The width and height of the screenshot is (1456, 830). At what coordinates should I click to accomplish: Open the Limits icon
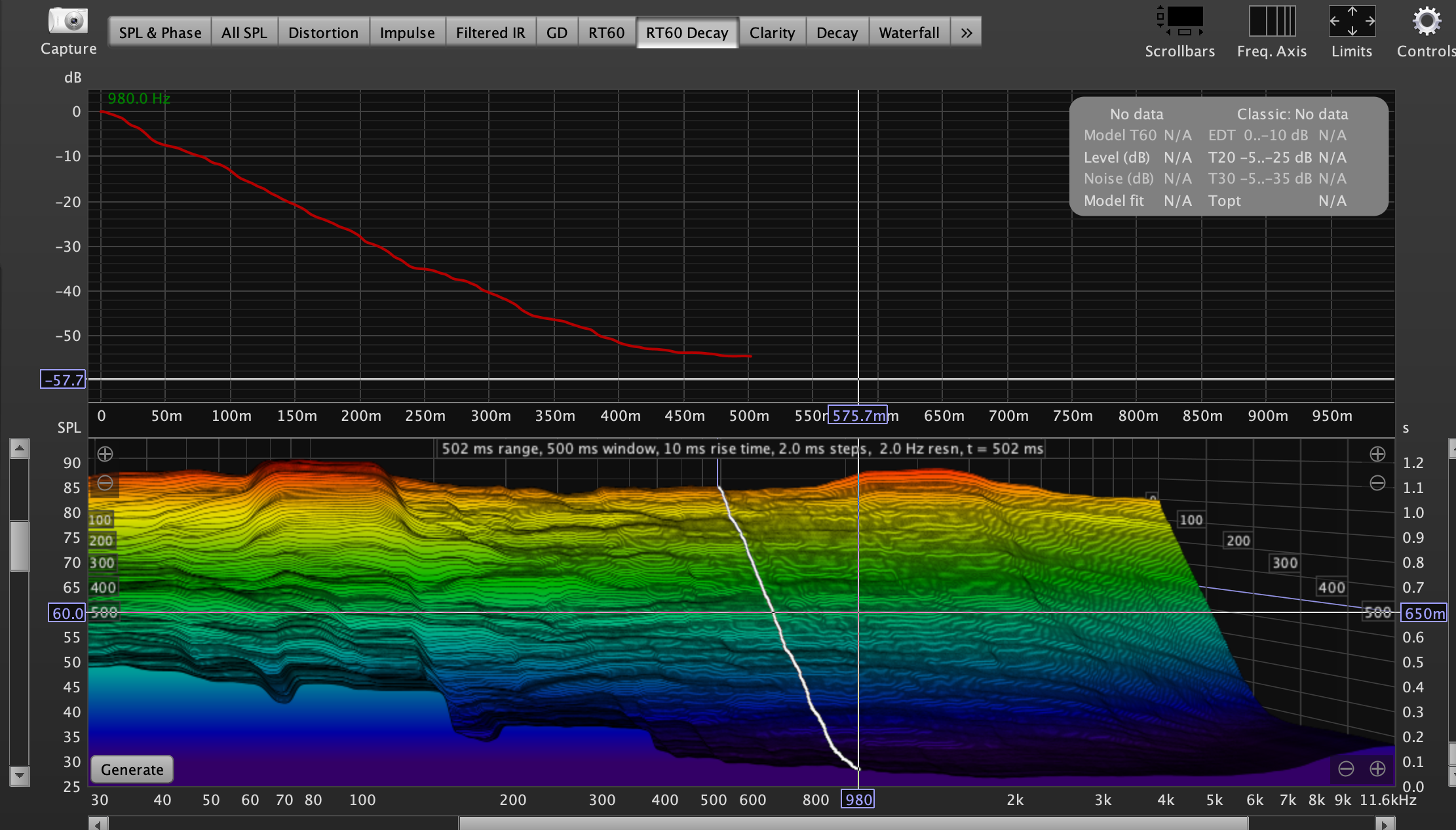(1351, 21)
